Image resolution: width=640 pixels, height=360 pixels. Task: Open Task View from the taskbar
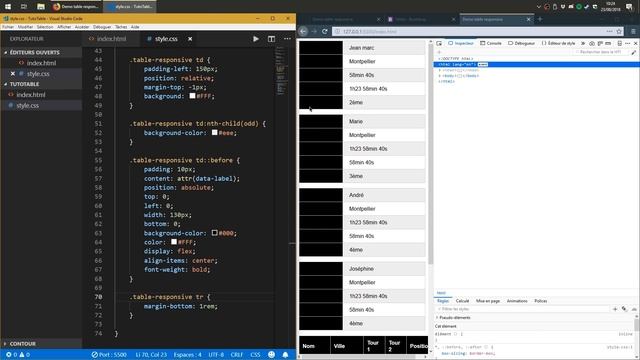pos(24,7)
